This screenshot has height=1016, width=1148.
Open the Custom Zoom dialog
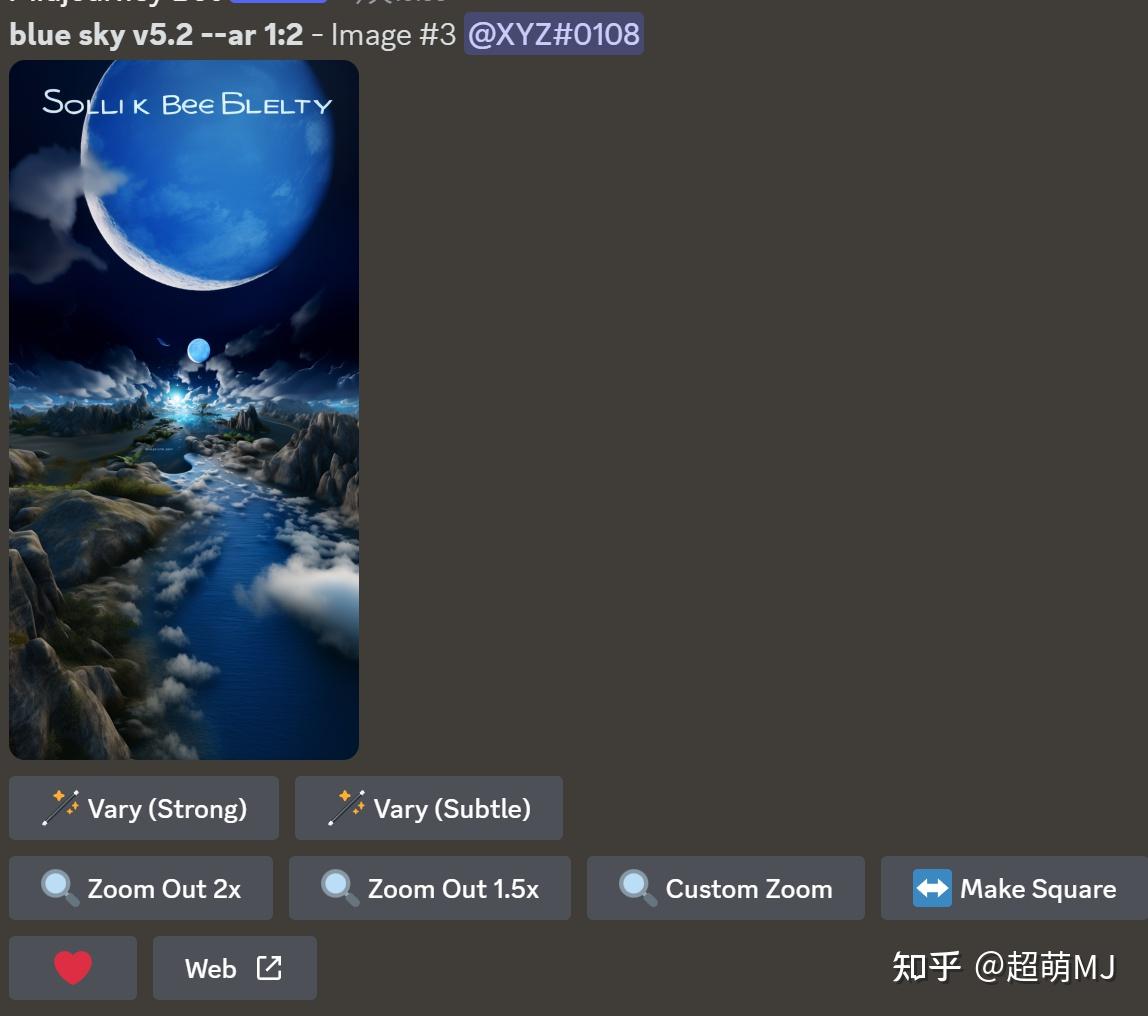pyautogui.click(x=725, y=887)
